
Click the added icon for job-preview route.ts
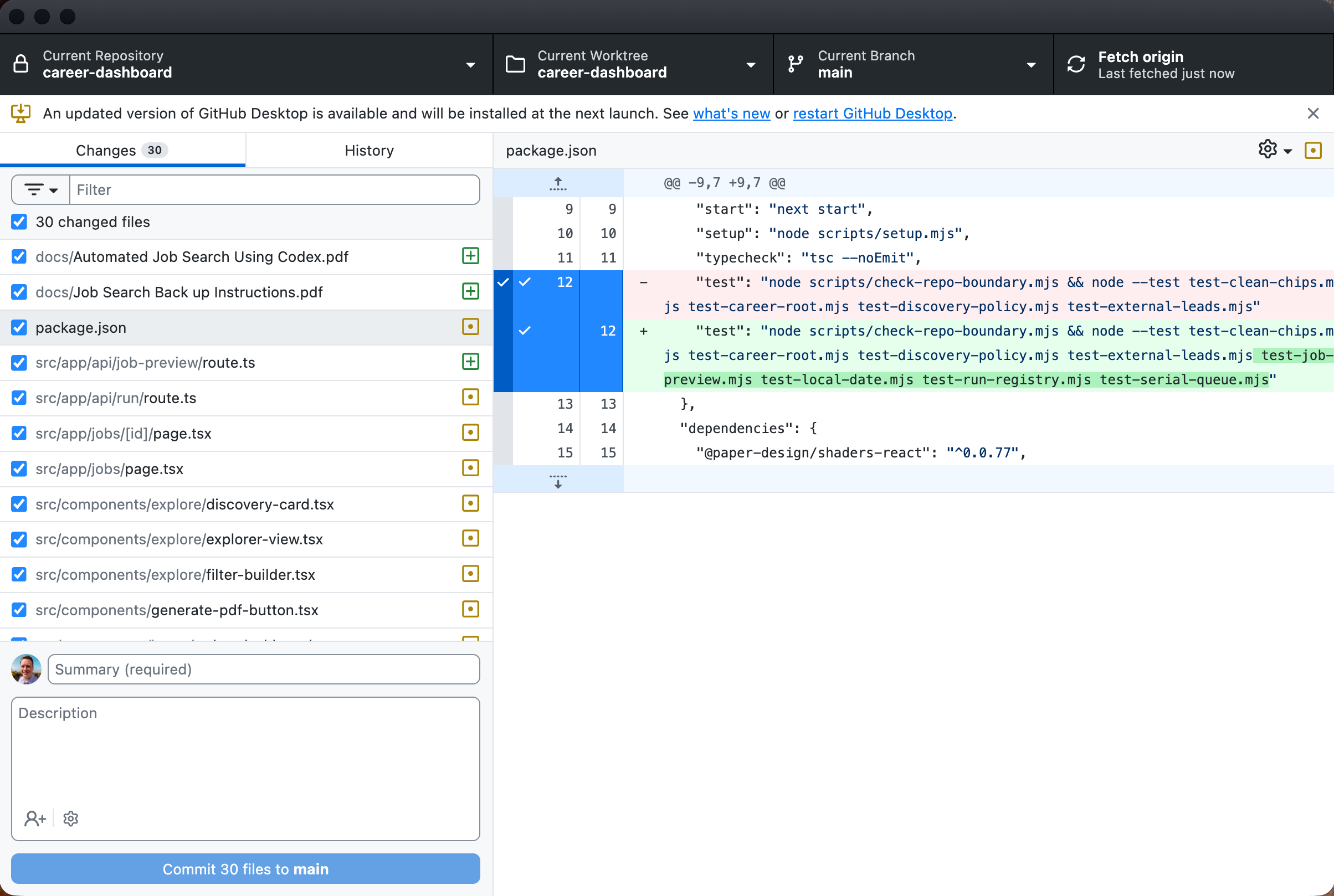tap(470, 362)
